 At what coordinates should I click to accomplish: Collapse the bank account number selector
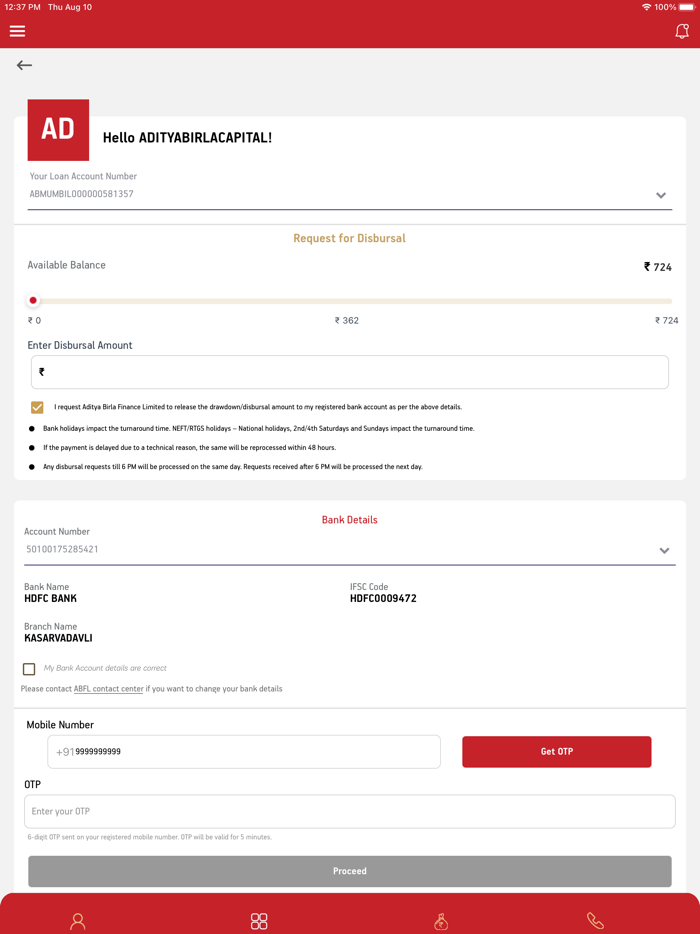coord(663,550)
